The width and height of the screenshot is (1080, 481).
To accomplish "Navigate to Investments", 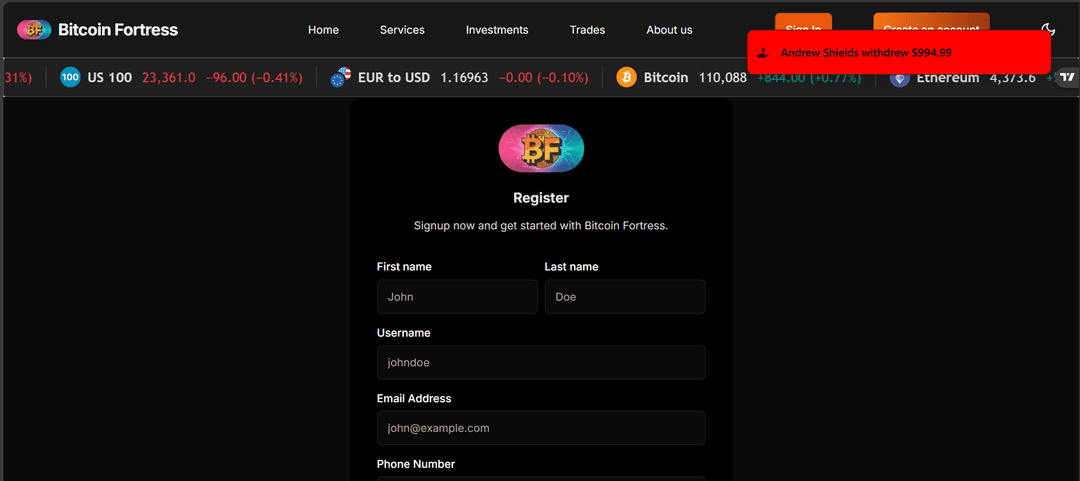I will (497, 30).
